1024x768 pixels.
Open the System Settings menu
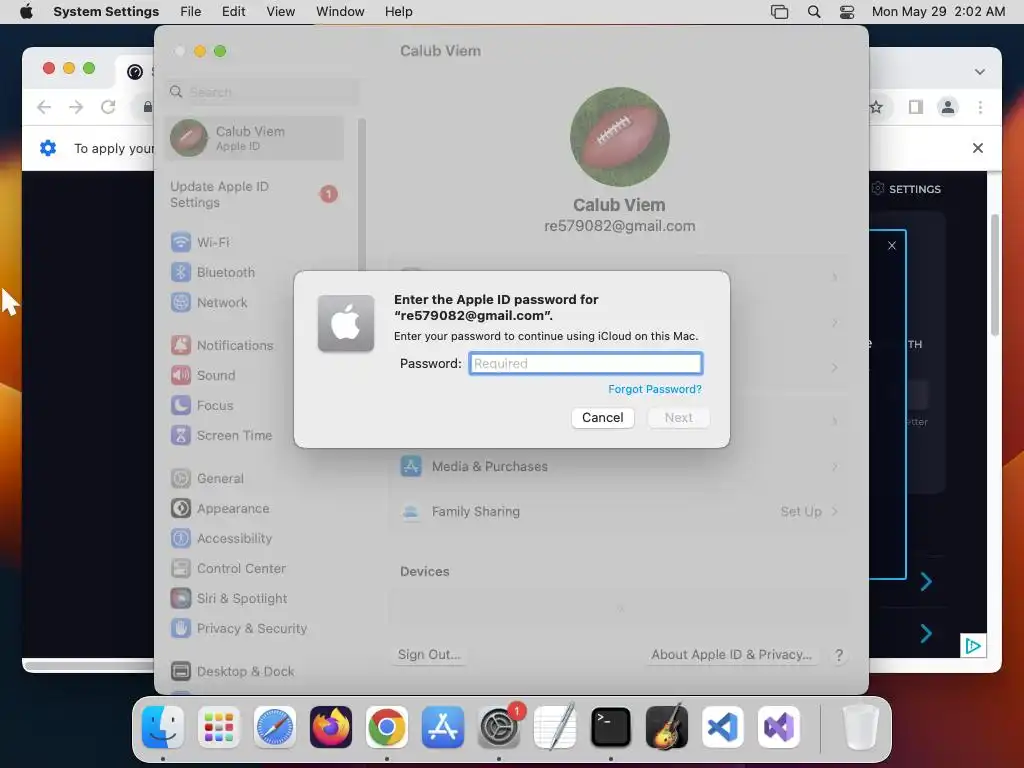(106, 12)
